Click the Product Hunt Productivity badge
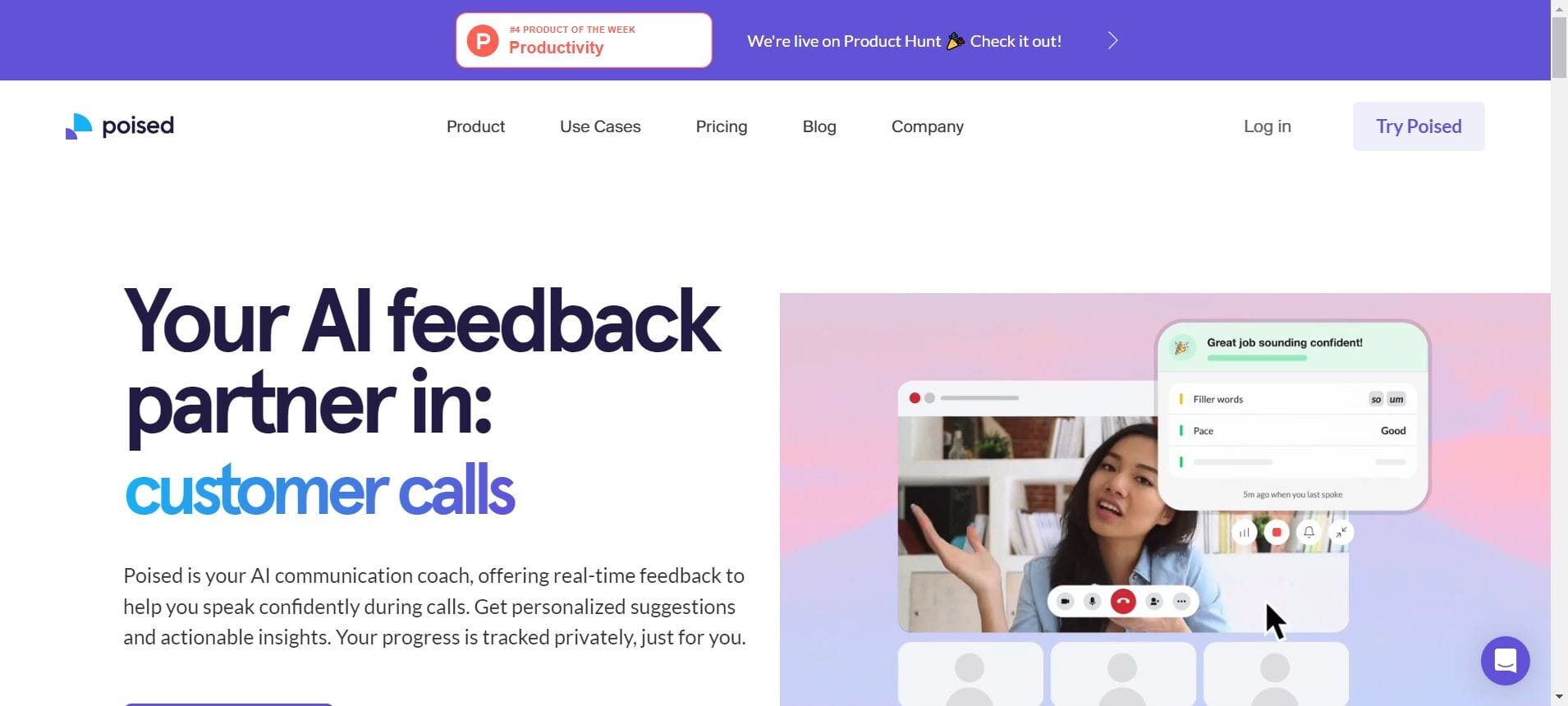1568x706 pixels. click(x=584, y=40)
